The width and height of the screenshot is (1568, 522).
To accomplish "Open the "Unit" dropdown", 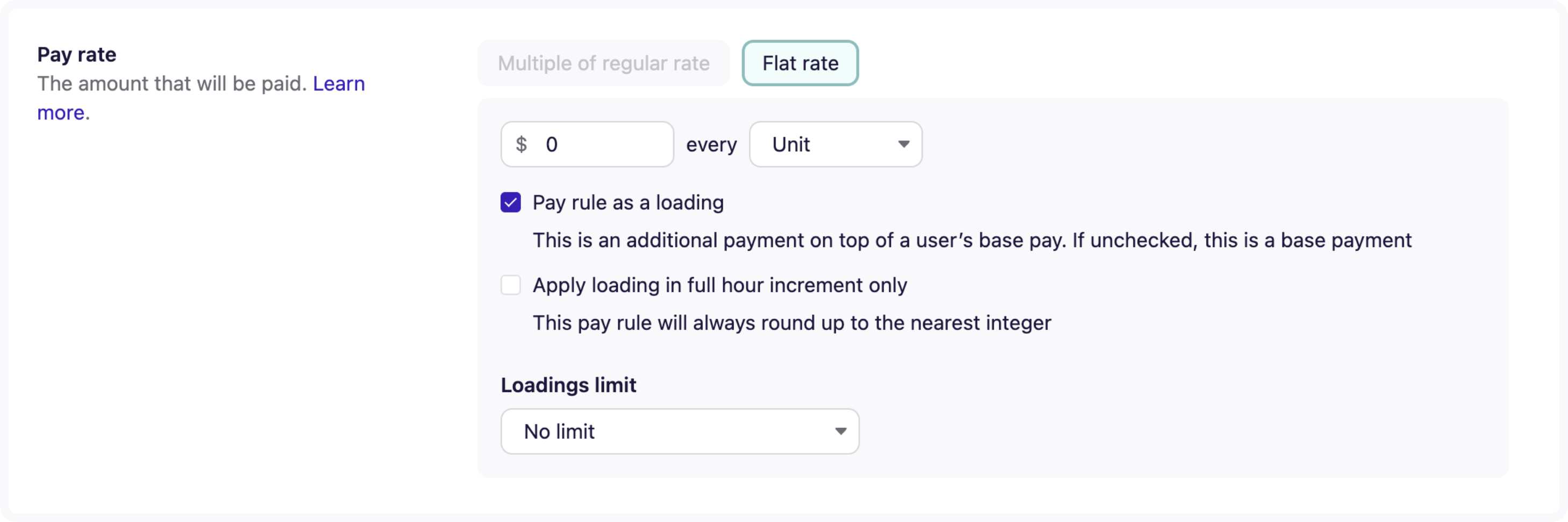I will tap(835, 144).
